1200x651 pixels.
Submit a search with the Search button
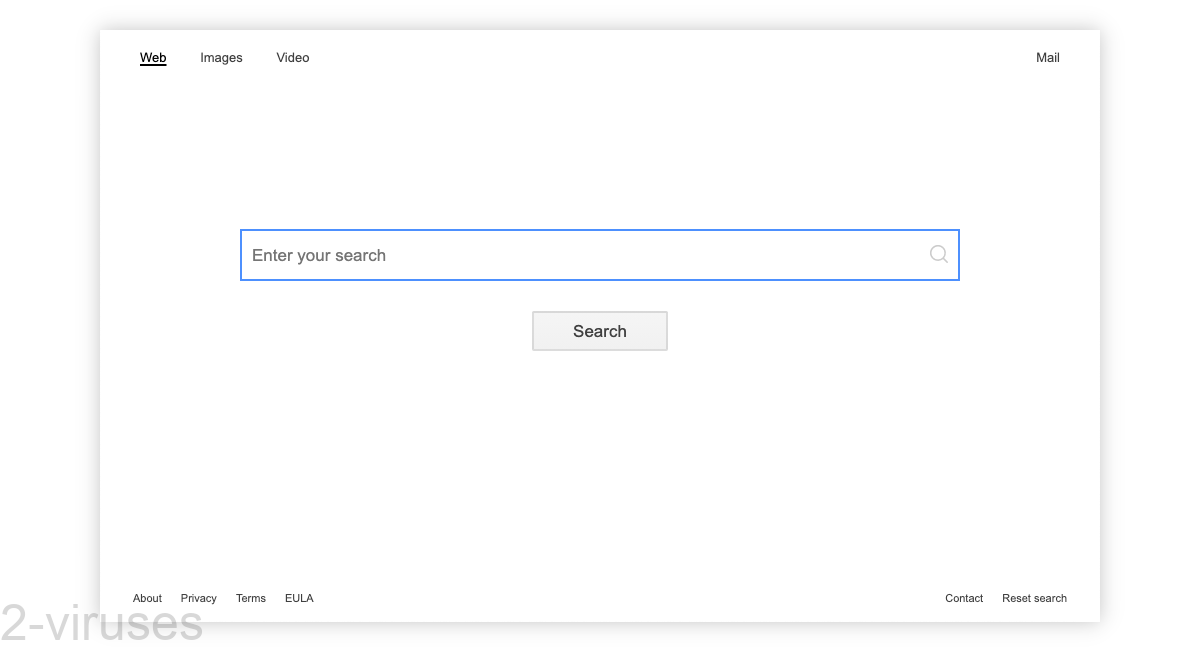pos(600,331)
